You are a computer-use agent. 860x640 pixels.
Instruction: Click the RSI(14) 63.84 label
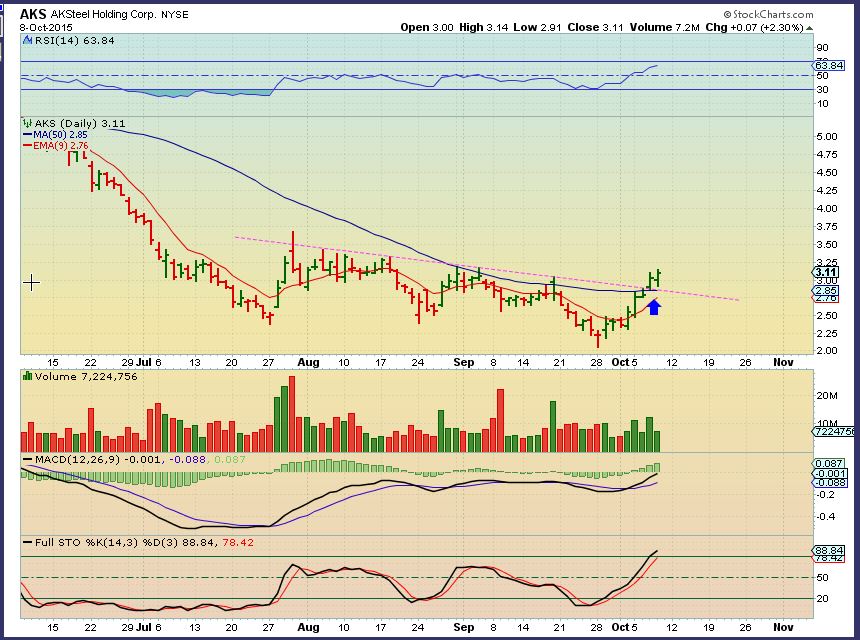(x=74, y=41)
